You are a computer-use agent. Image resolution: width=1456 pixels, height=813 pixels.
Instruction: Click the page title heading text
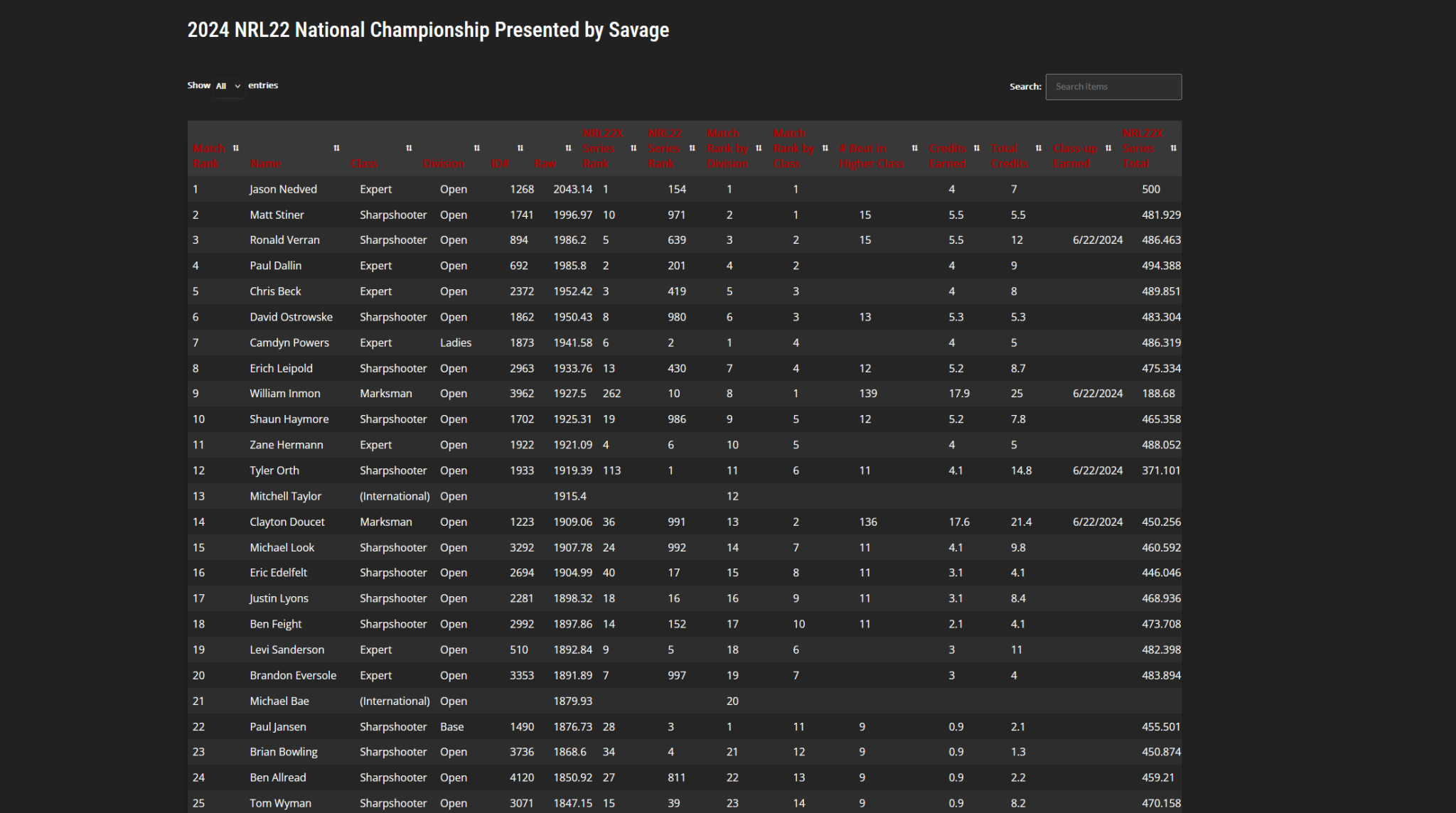click(428, 30)
